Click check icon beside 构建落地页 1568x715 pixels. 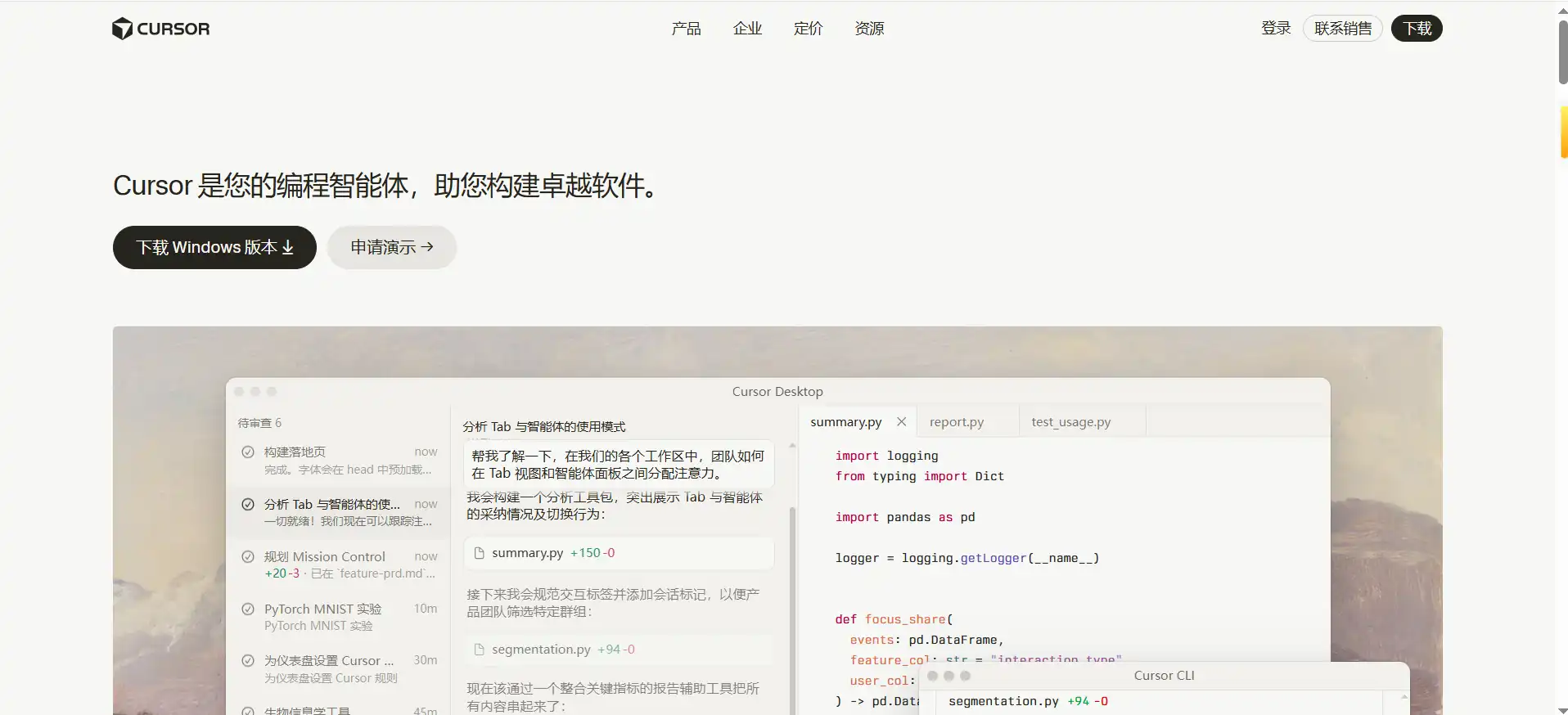point(248,452)
